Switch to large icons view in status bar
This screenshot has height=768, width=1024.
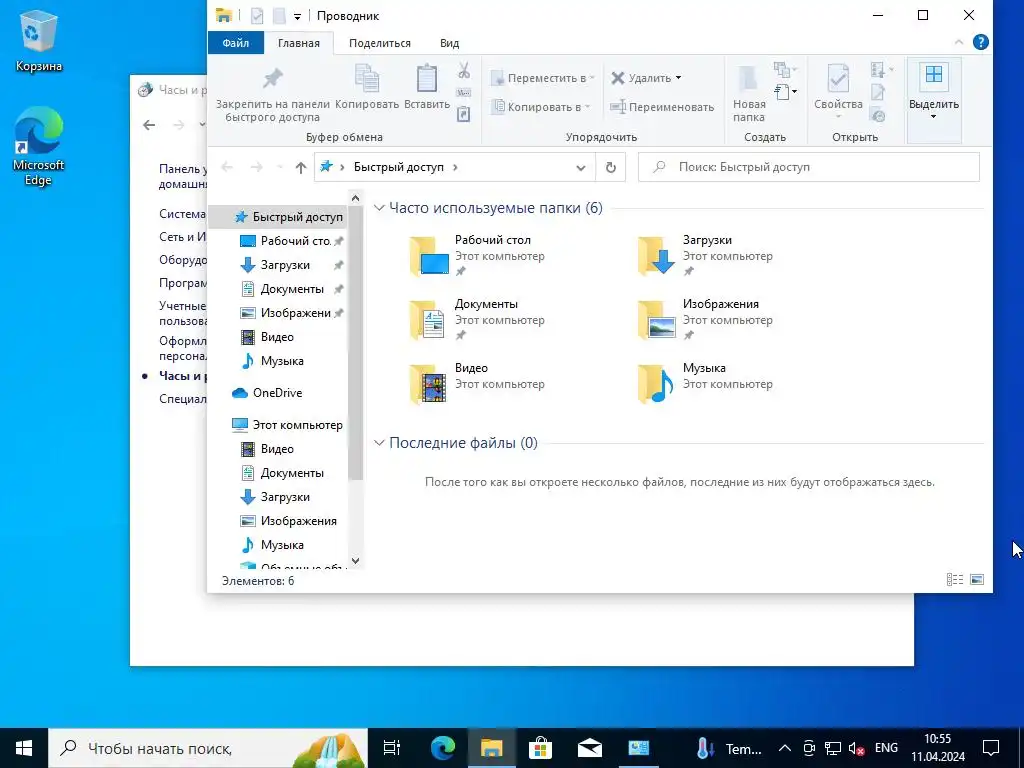point(977,579)
